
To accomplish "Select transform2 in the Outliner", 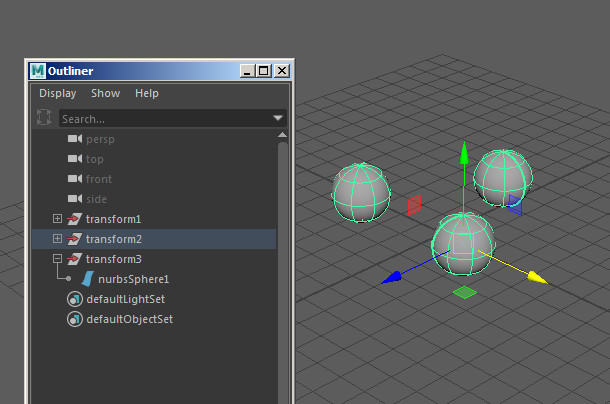I will tap(114, 239).
